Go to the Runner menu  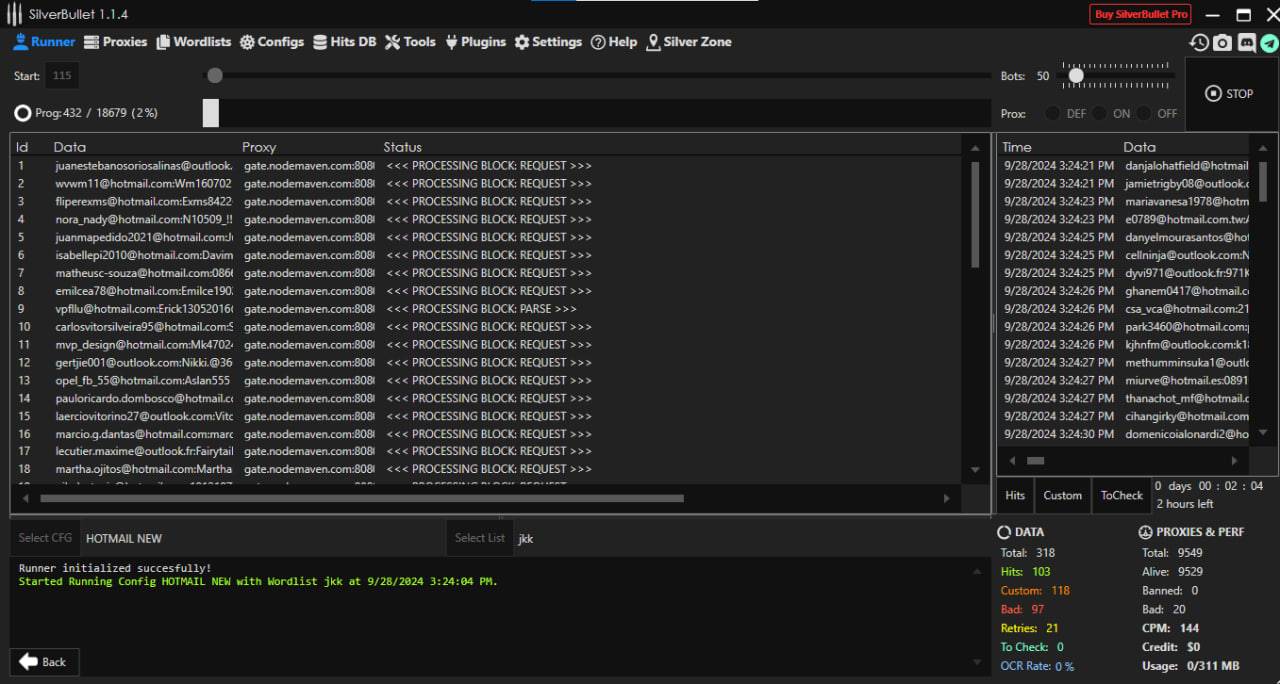(44, 42)
